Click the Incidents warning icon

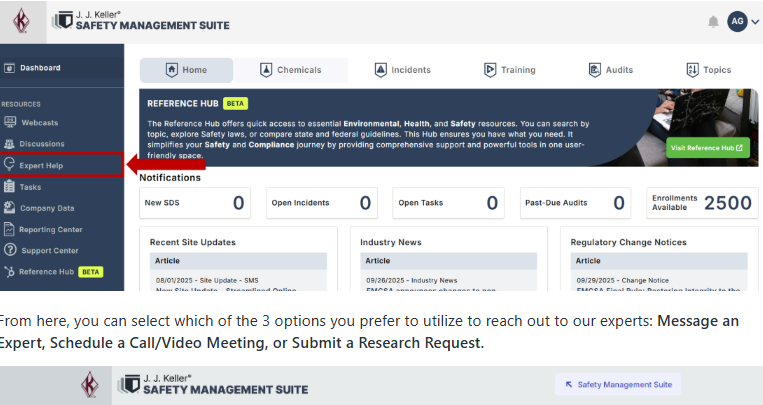[x=381, y=70]
